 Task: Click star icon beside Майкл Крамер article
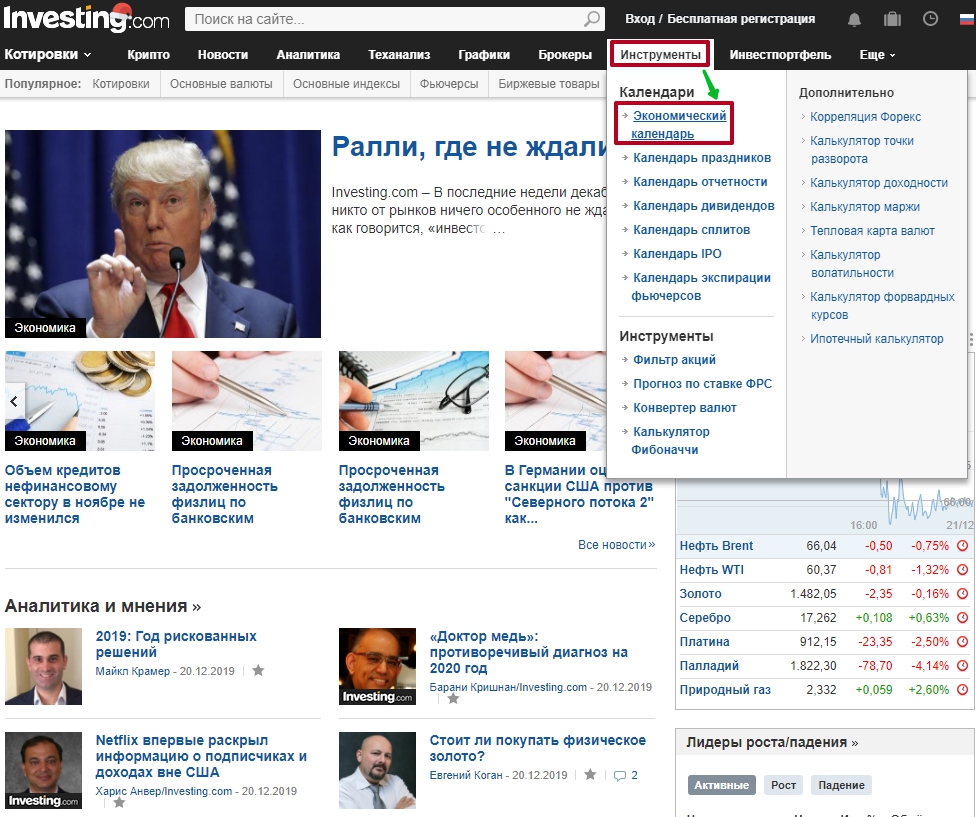pos(258,671)
